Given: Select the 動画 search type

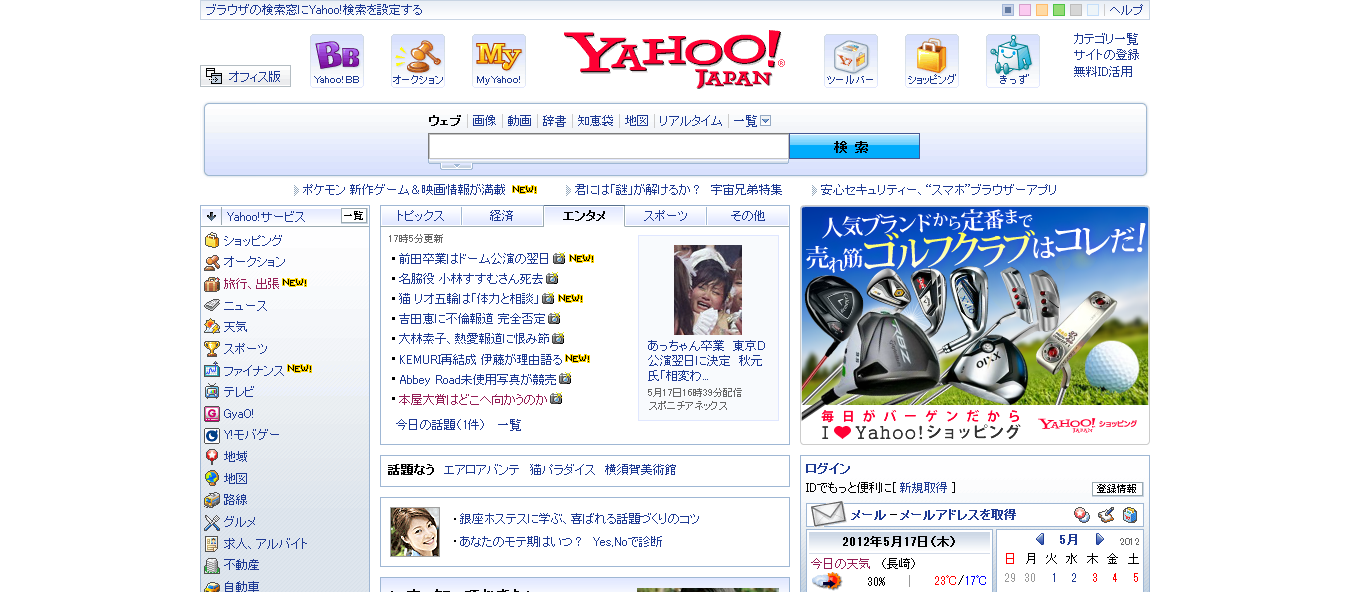Looking at the screenshot, I should point(519,121).
